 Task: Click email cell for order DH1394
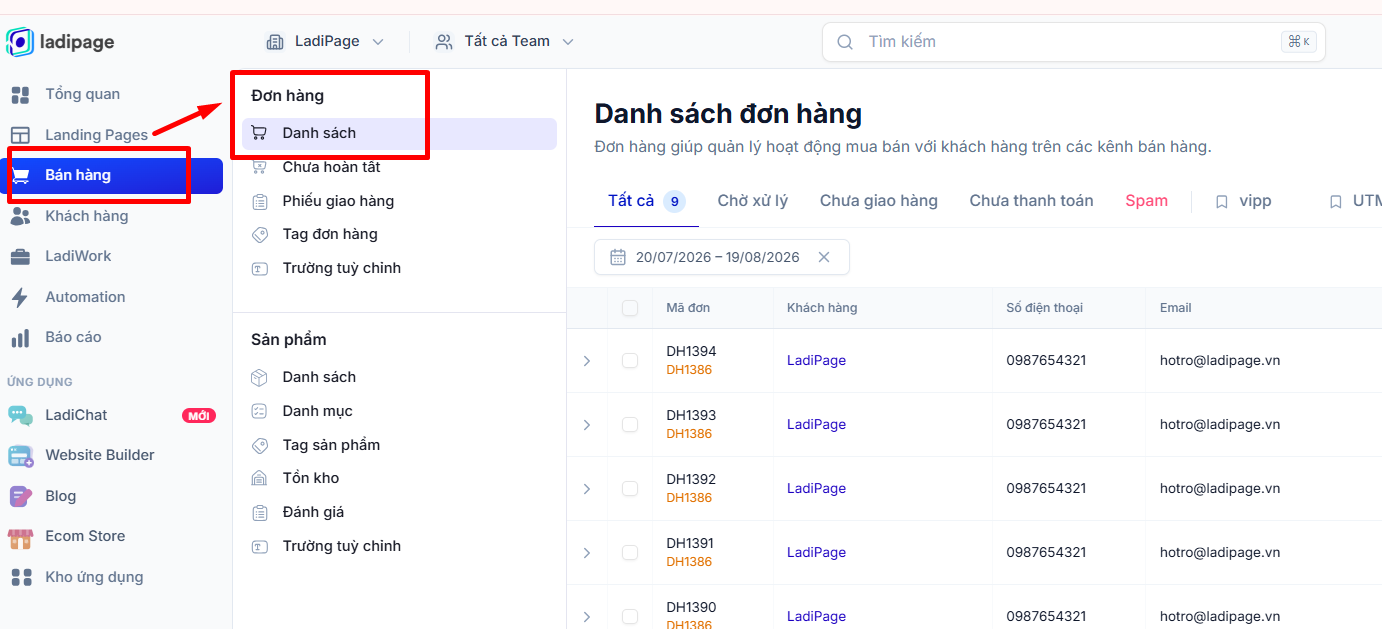pyautogui.click(x=1220, y=361)
